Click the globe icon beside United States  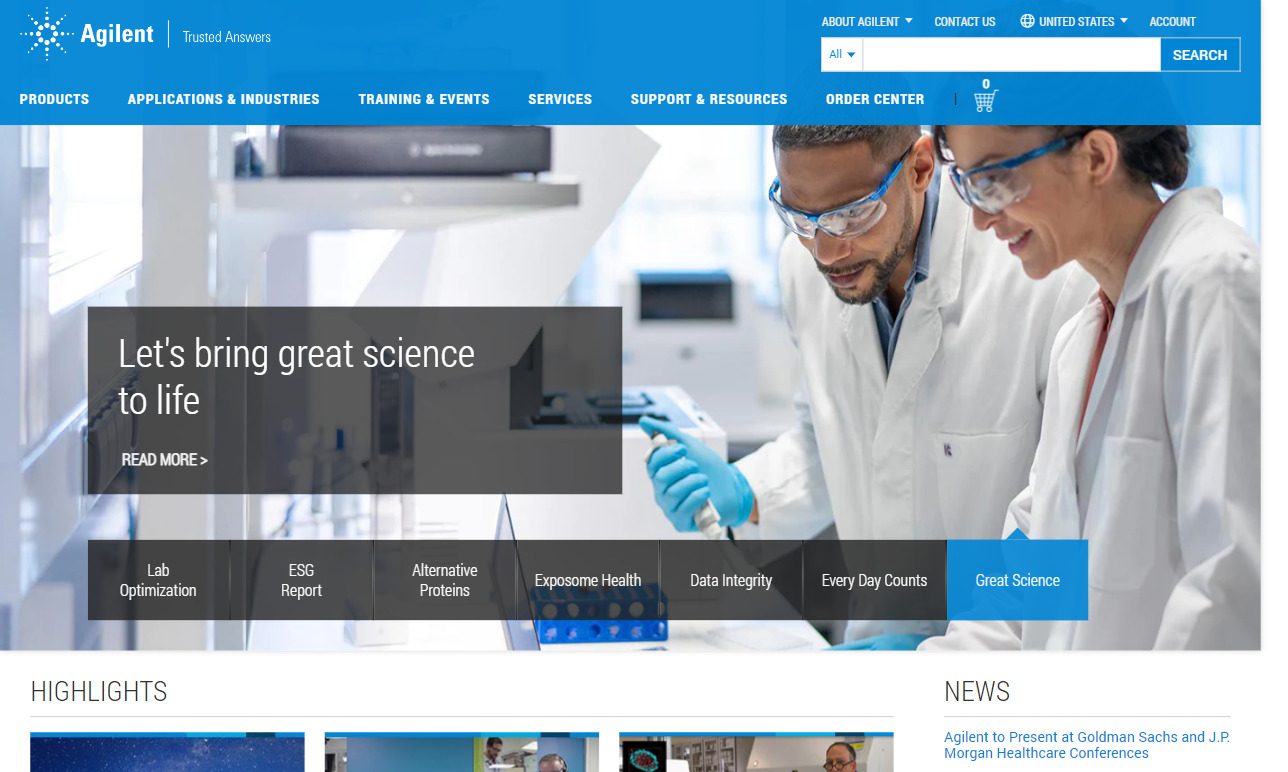tap(1027, 21)
